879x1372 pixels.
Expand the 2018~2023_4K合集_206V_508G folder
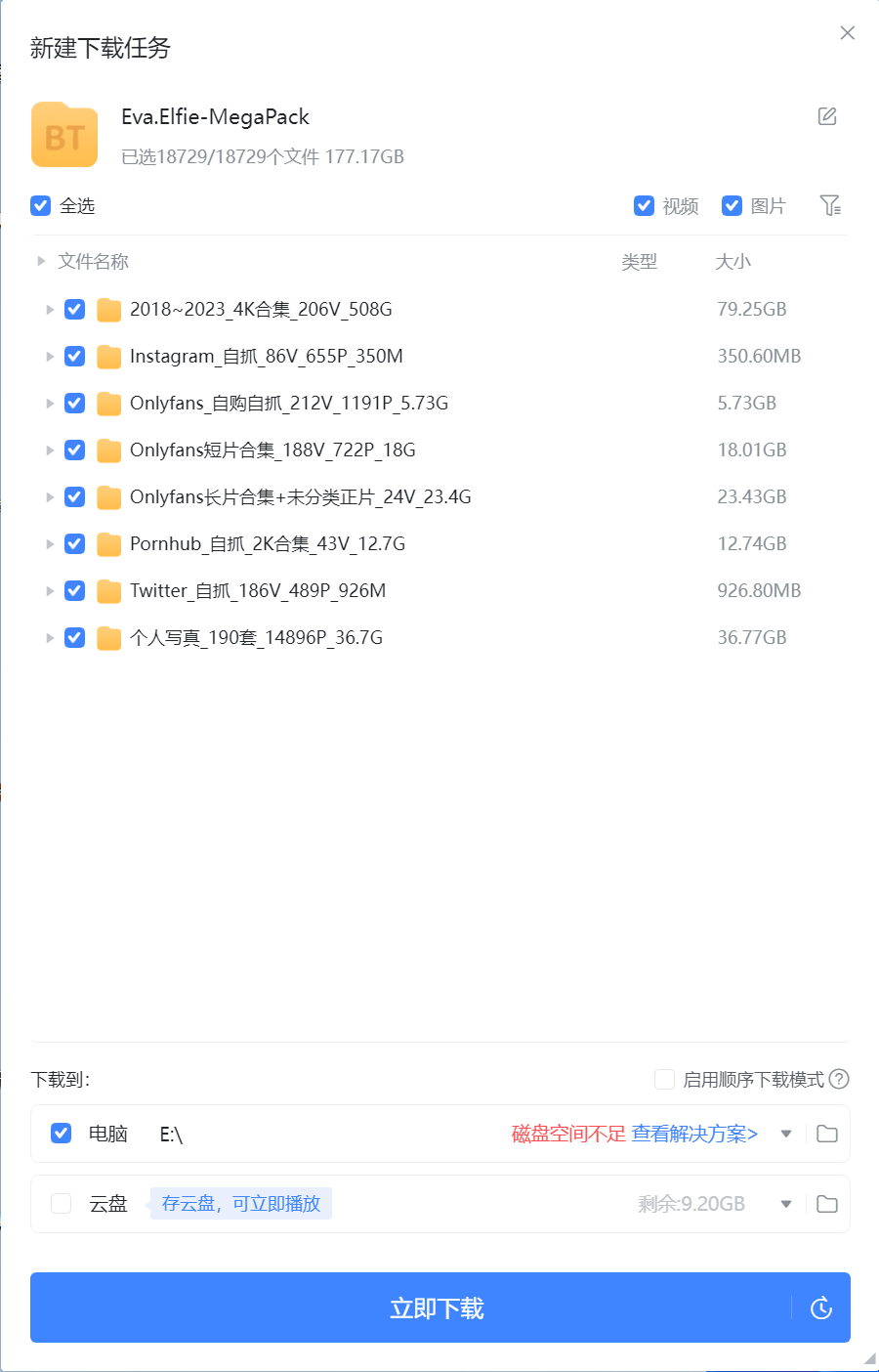tap(50, 309)
